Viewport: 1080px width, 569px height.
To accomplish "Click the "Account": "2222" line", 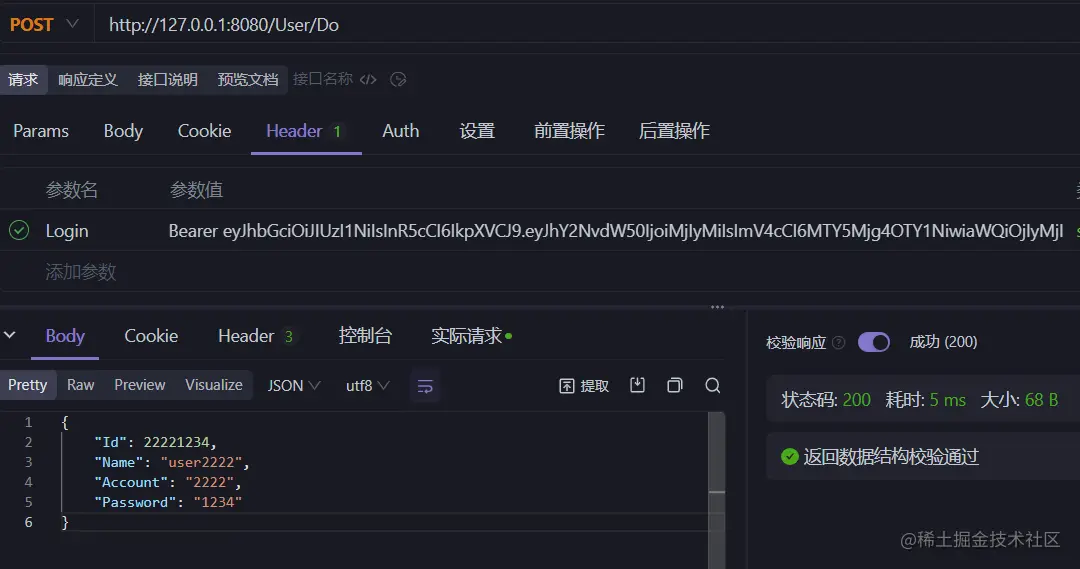I will (x=167, y=482).
